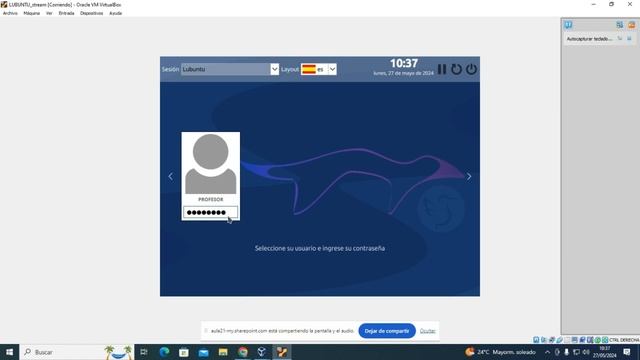Open Task View on the taskbar
This screenshot has height=360, width=640.
(x=144, y=352)
